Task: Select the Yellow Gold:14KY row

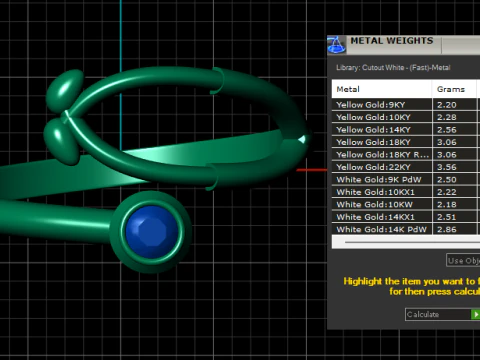Action: pyautogui.click(x=406, y=130)
